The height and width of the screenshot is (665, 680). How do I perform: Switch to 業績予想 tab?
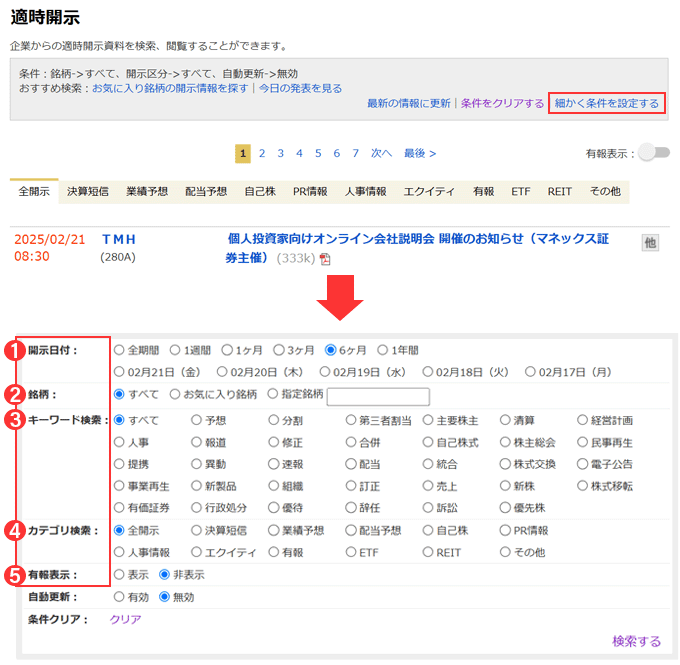(147, 191)
